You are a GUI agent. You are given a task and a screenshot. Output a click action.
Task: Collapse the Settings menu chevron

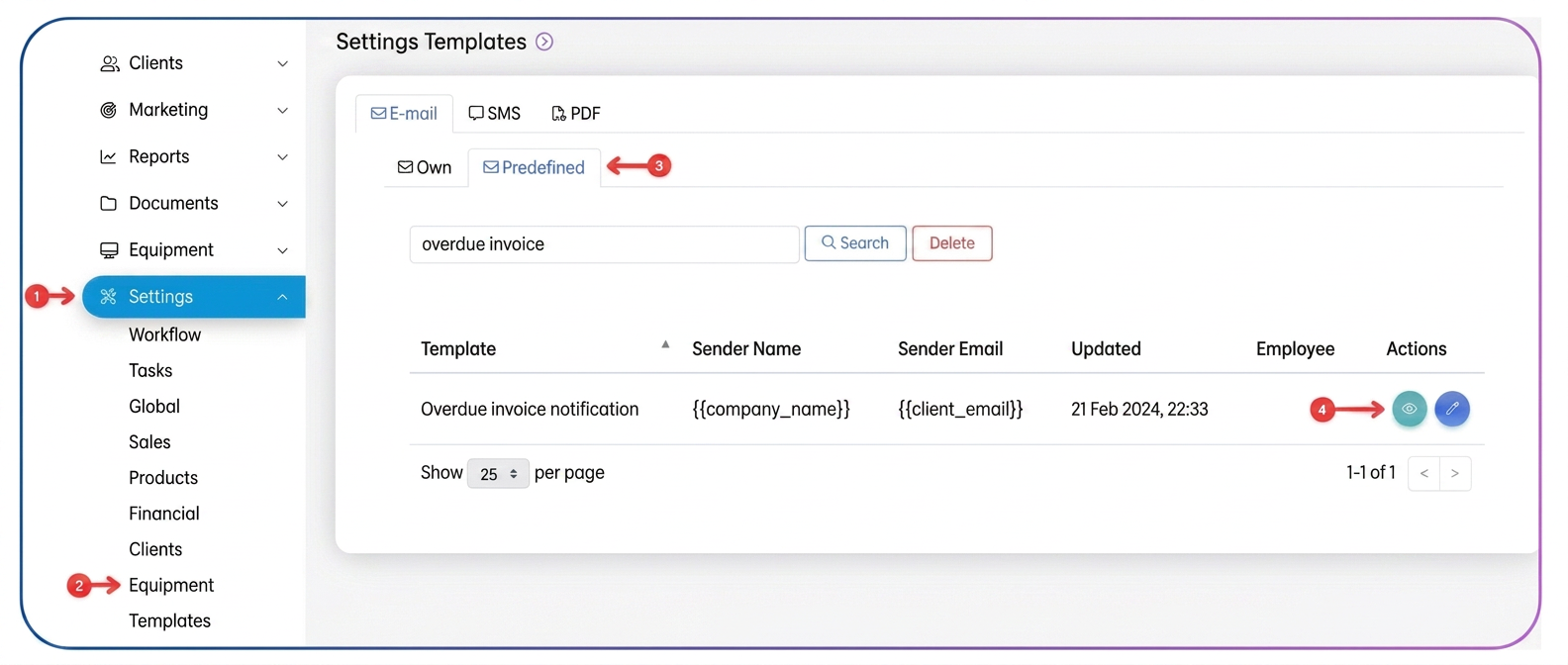(x=282, y=297)
